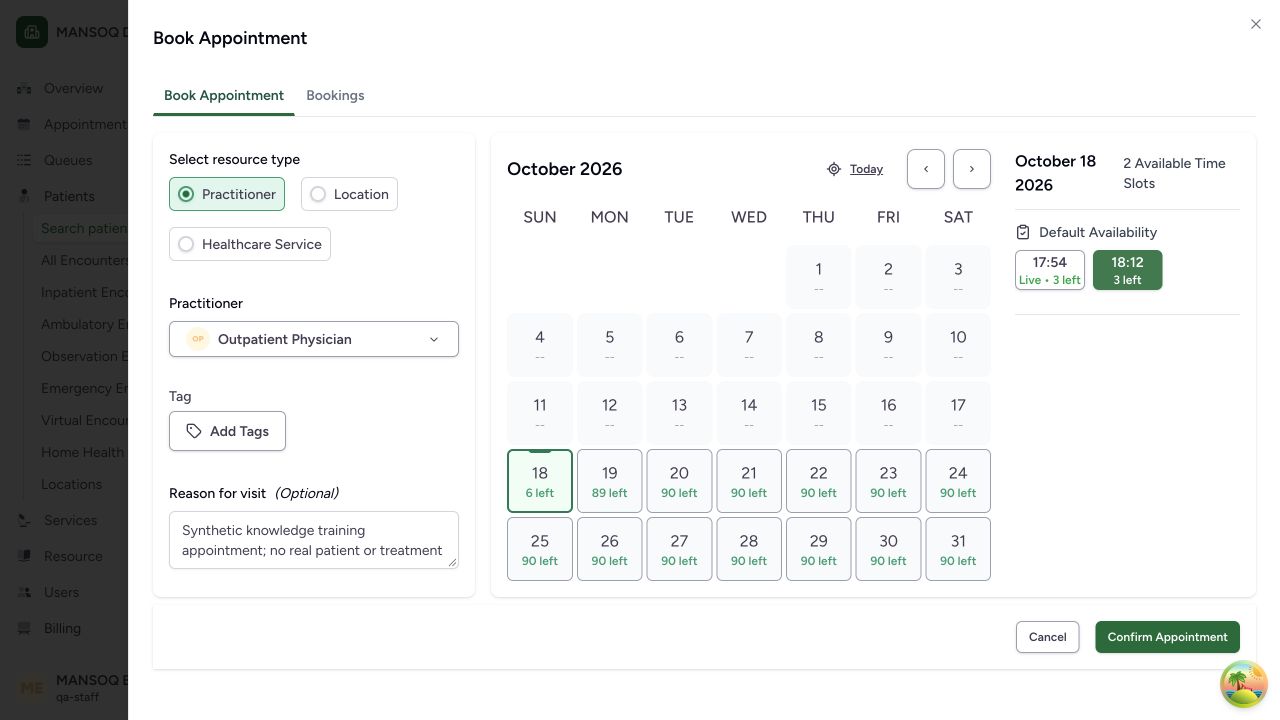
Task: Open Patients in the sidebar
Action: [69, 196]
